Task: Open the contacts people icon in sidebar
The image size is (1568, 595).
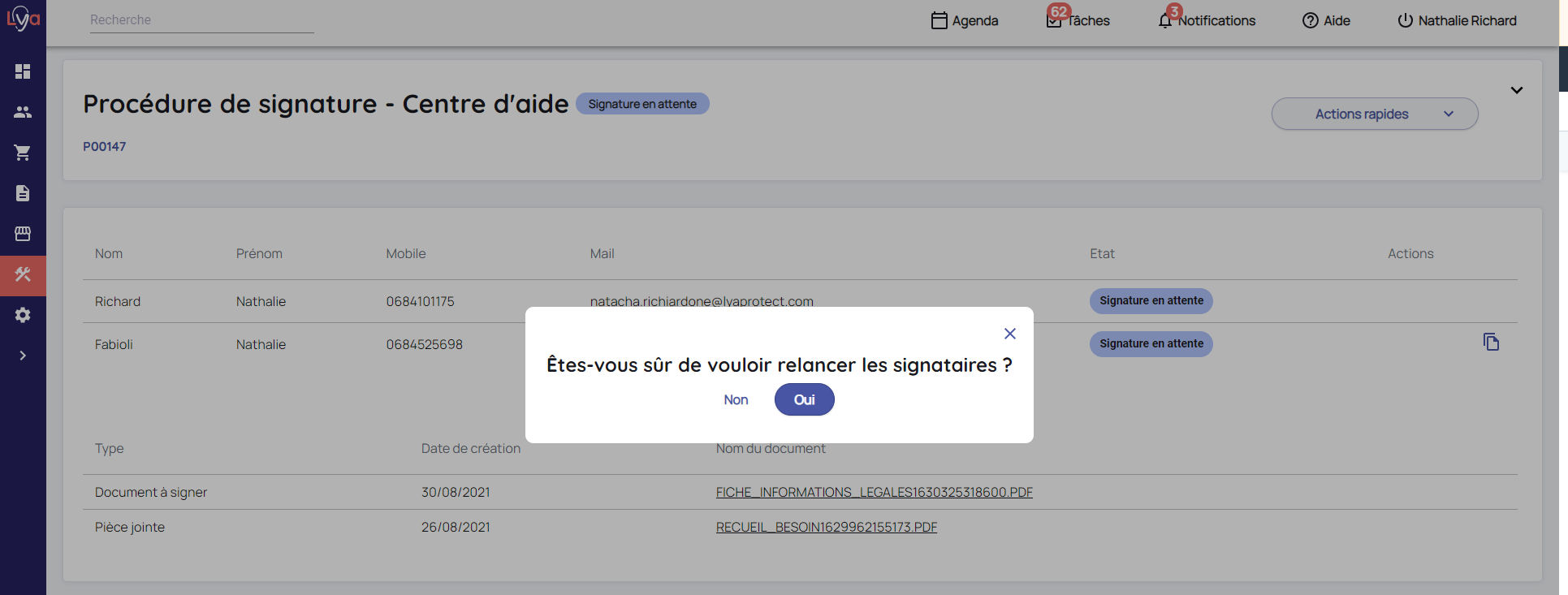Action: coord(23,112)
